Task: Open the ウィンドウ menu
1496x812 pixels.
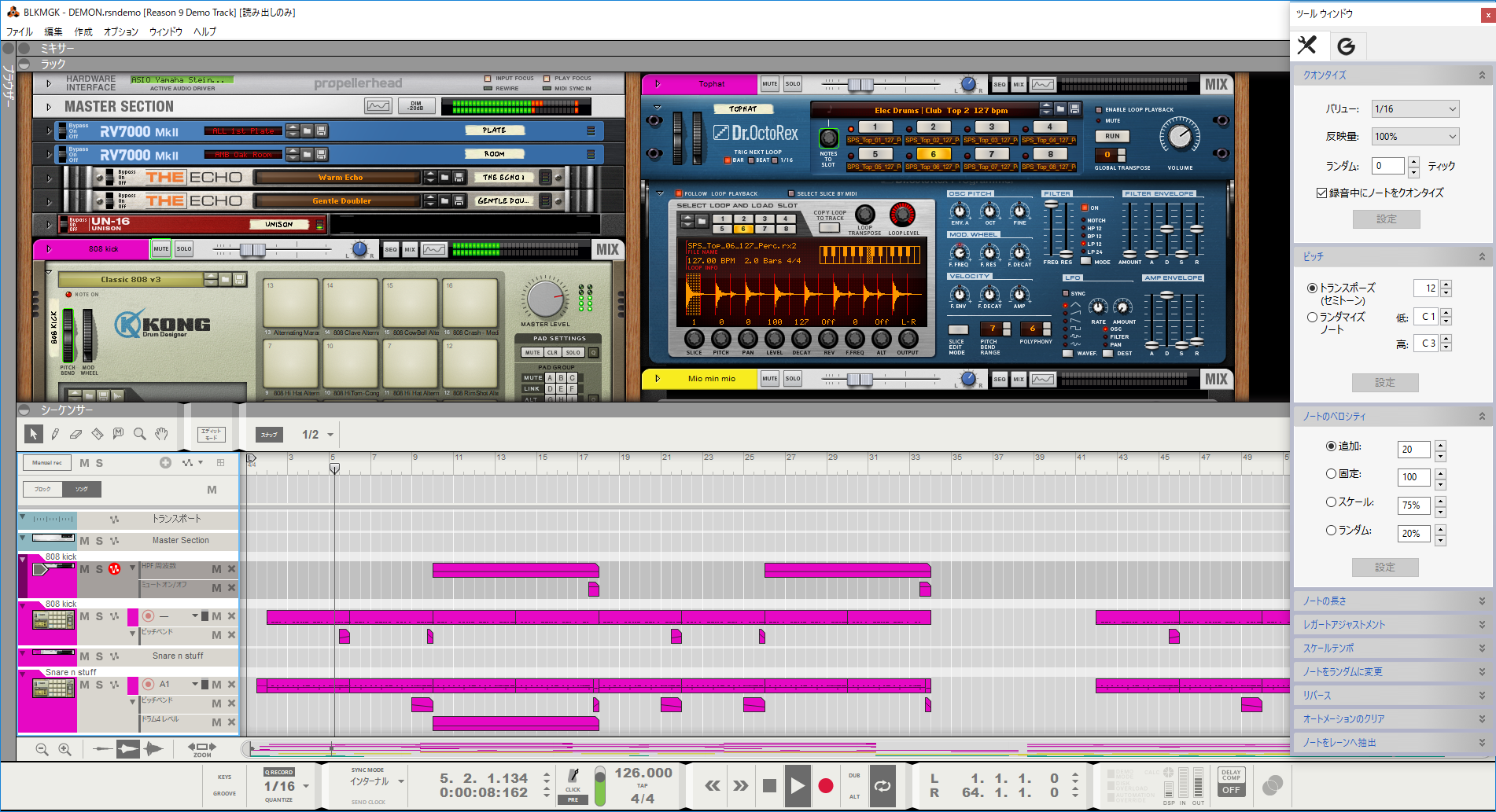Action: click(x=166, y=31)
